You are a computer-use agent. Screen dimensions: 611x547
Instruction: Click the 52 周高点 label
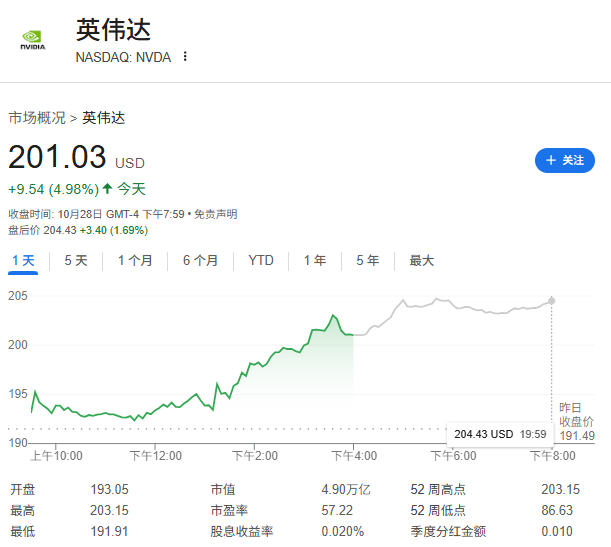click(x=438, y=489)
